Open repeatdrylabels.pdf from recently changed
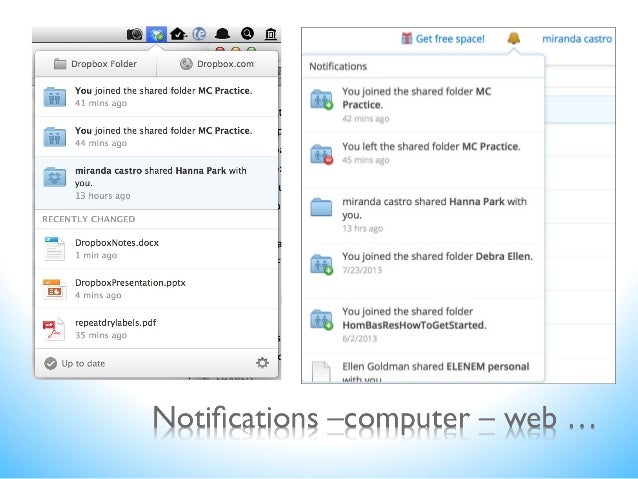 157,328
